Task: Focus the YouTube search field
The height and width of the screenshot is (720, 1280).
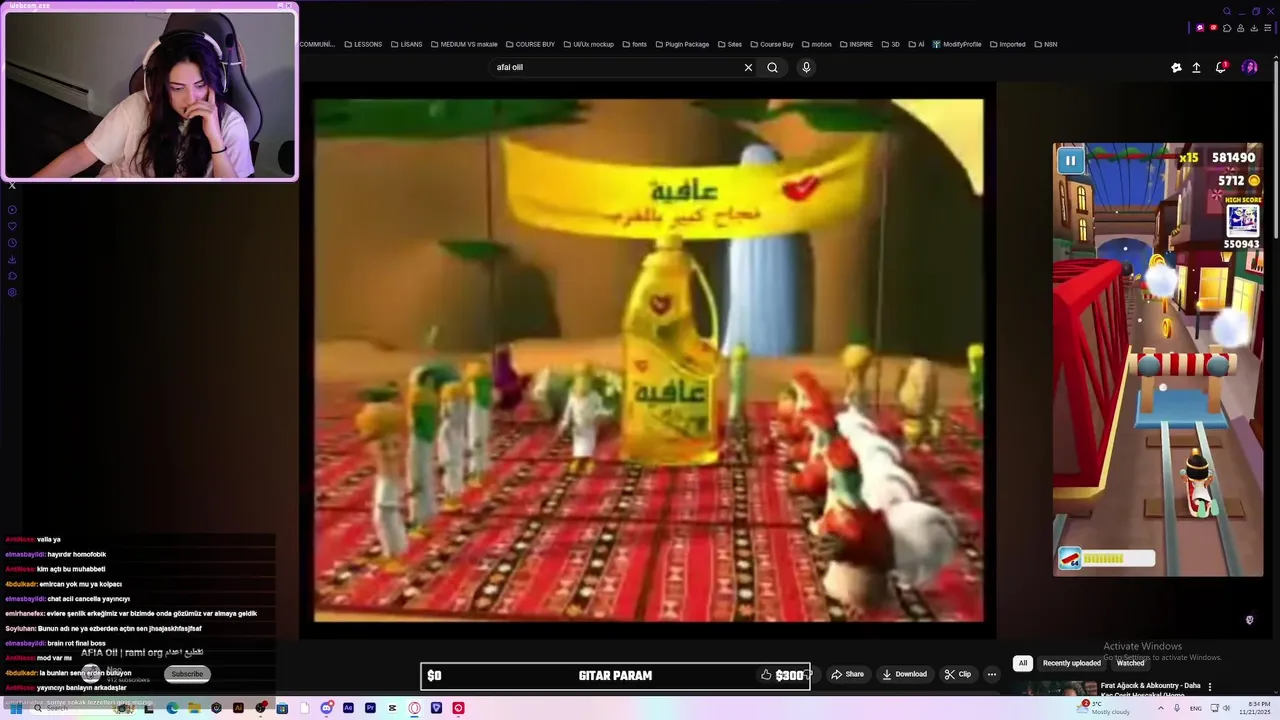Action: tap(615, 67)
